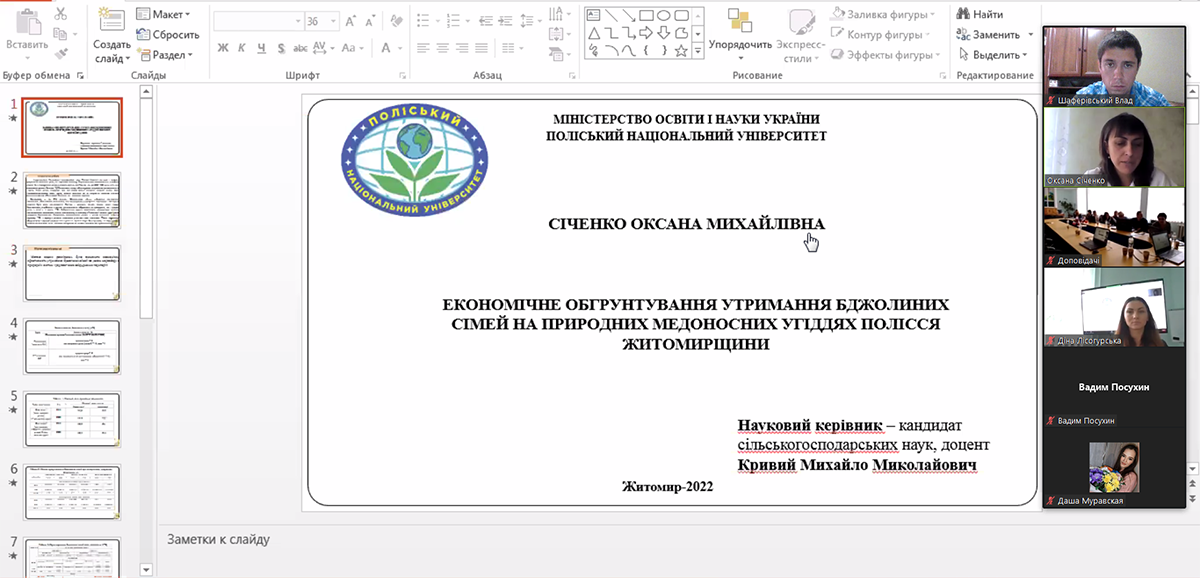1200x578 pixels.
Task: Select slide 6 thumbnail
Action: click(x=72, y=493)
